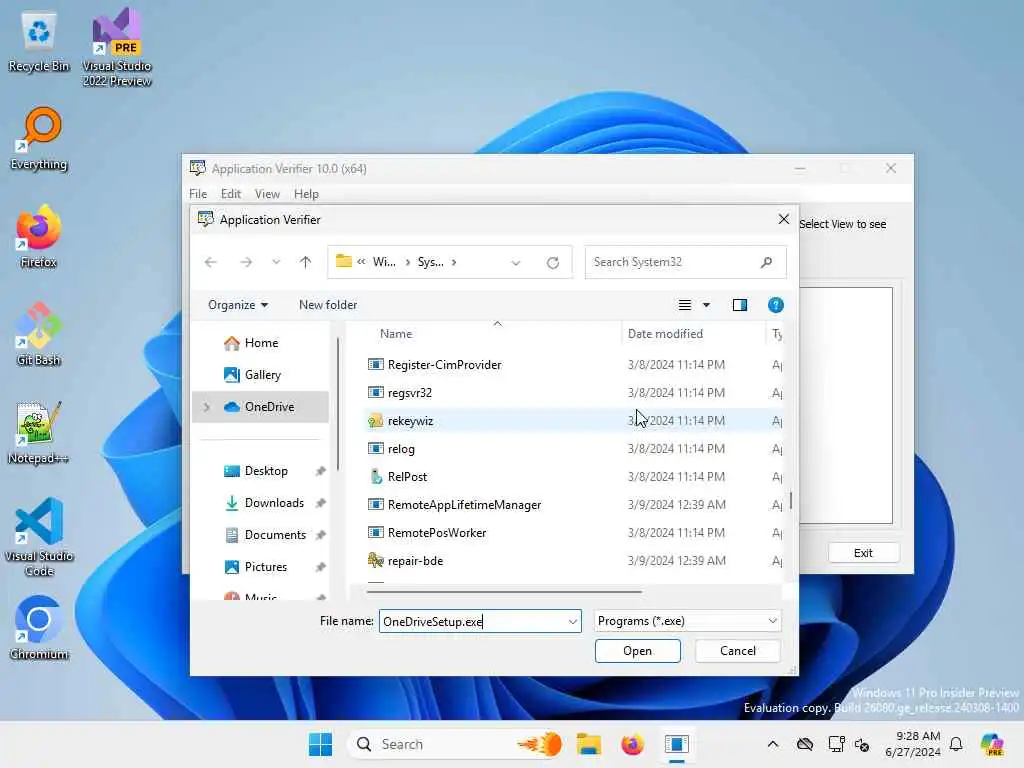Open the Help menu
Image resolution: width=1024 pixels, height=768 pixels.
pyautogui.click(x=306, y=194)
